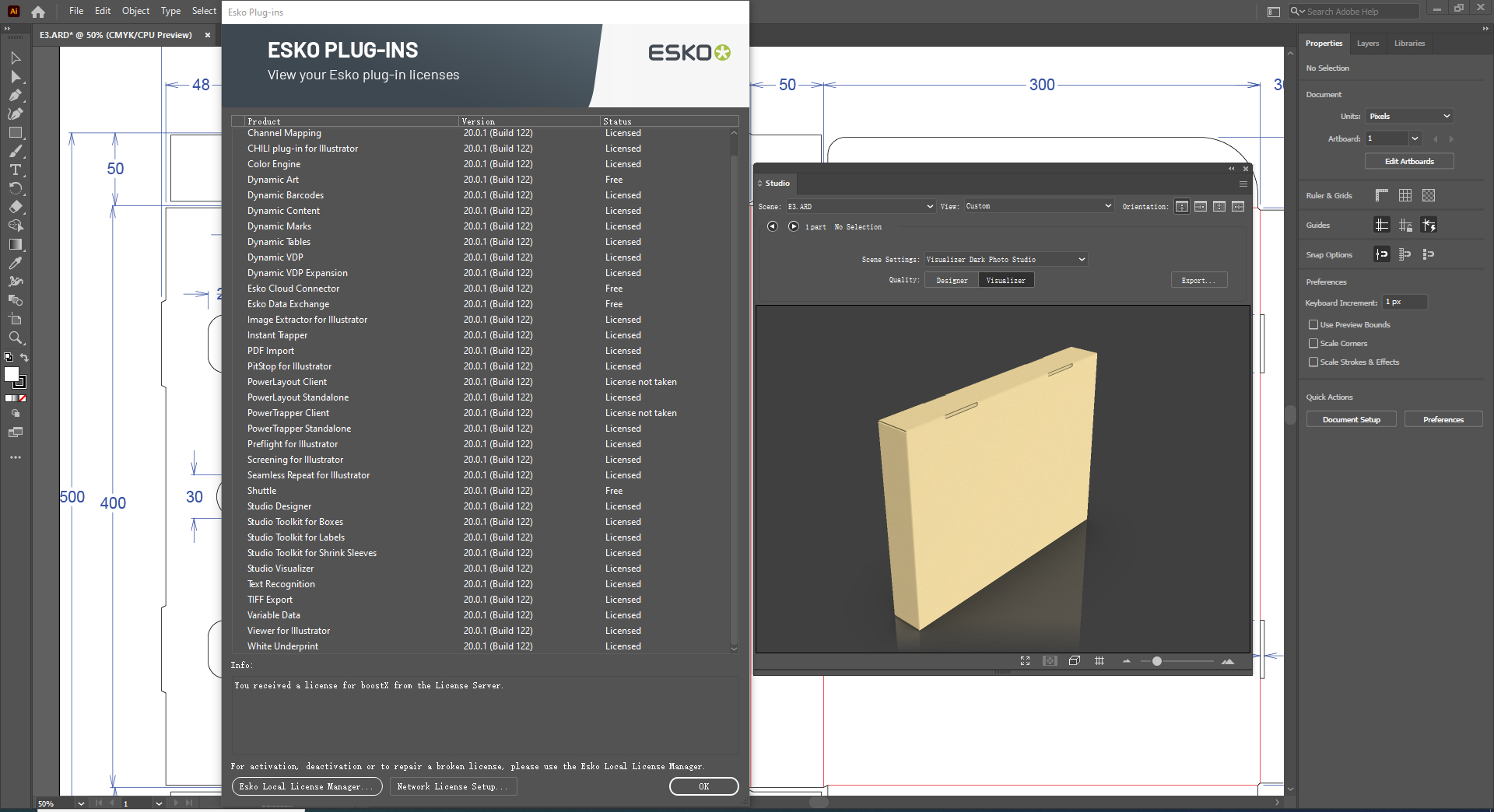
Task: Open Esko Local License Manager
Action: (307, 786)
